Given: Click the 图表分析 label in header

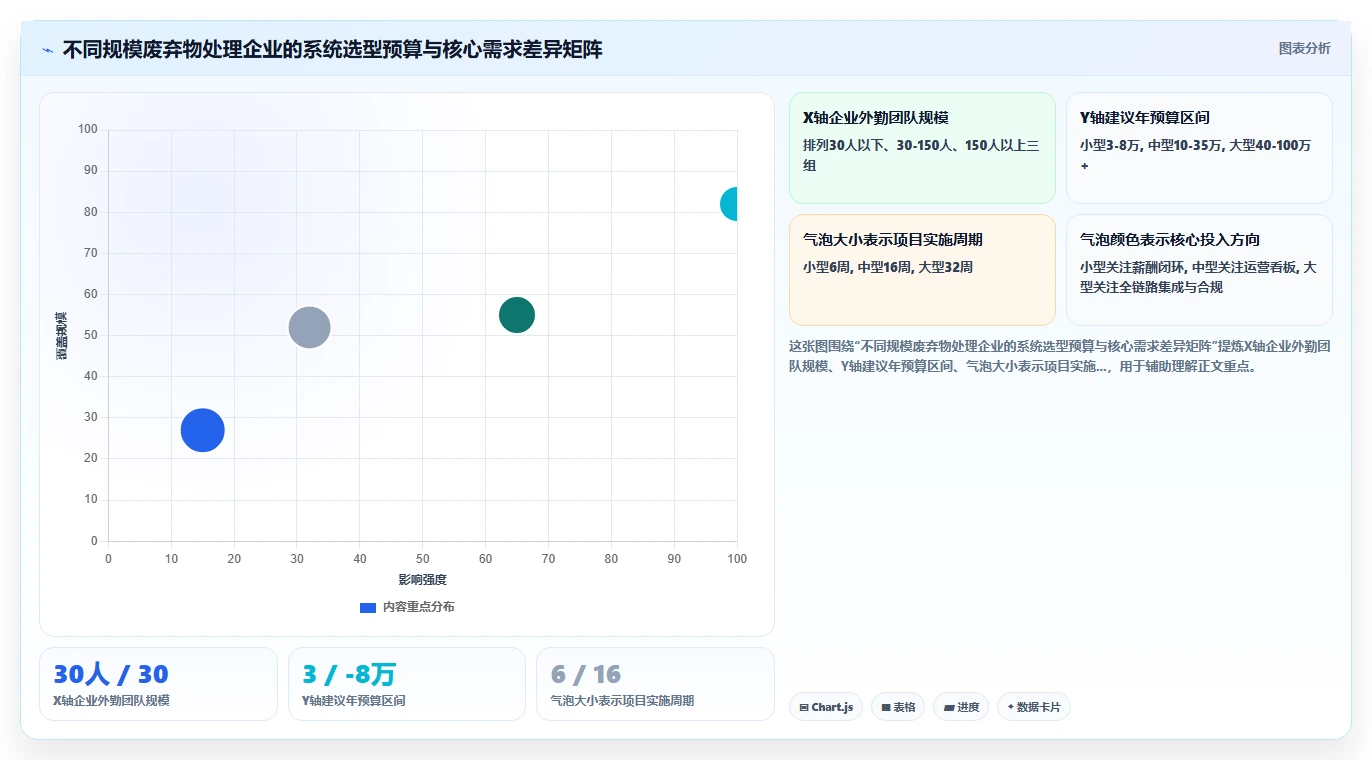Looking at the screenshot, I should 1305,48.
